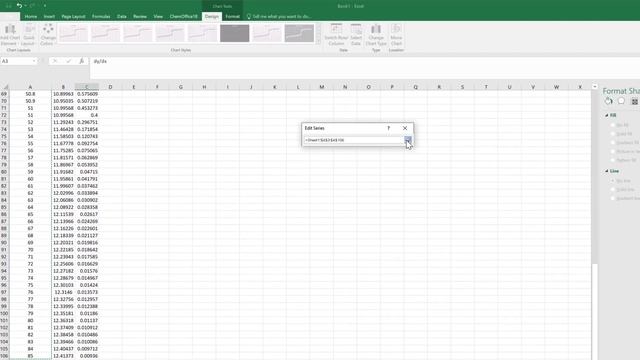
Task: Select the No line radio option
Action: click(613, 180)
